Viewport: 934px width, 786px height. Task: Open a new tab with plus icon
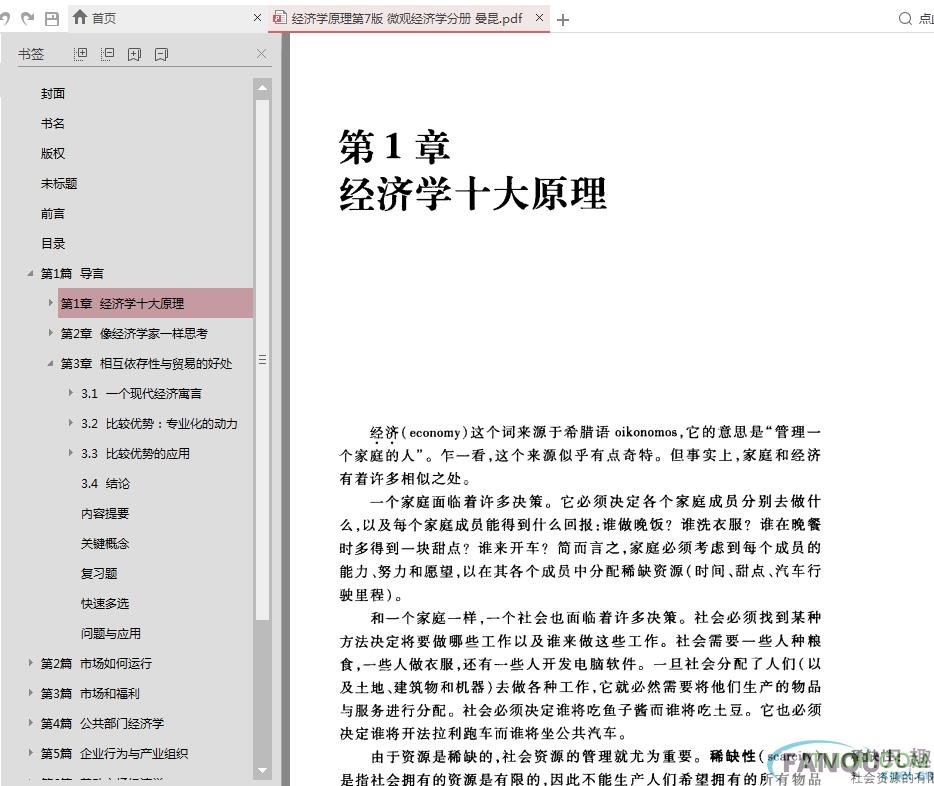pos(563,19)
